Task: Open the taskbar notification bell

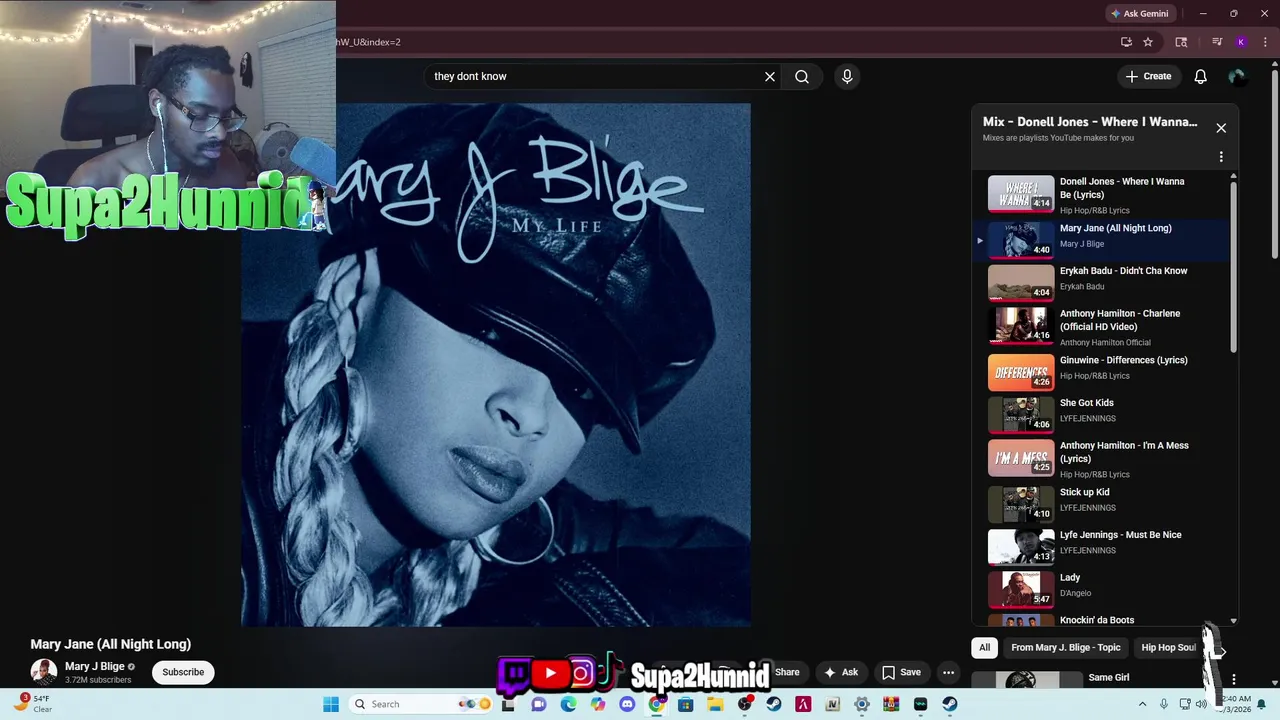Action: 1261,704
